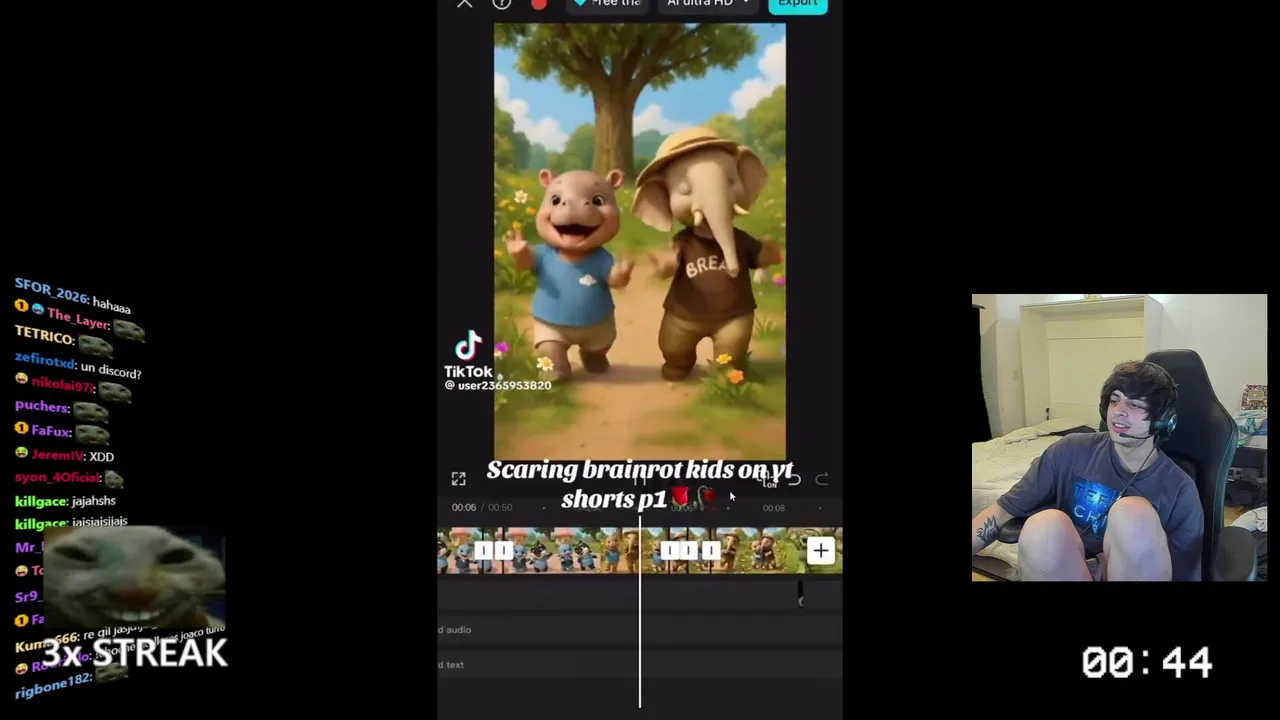The width and height of the screenshot is (1280, 720).
Task: Select transition marker just right of playhead
Action: [x=668, y=551]
